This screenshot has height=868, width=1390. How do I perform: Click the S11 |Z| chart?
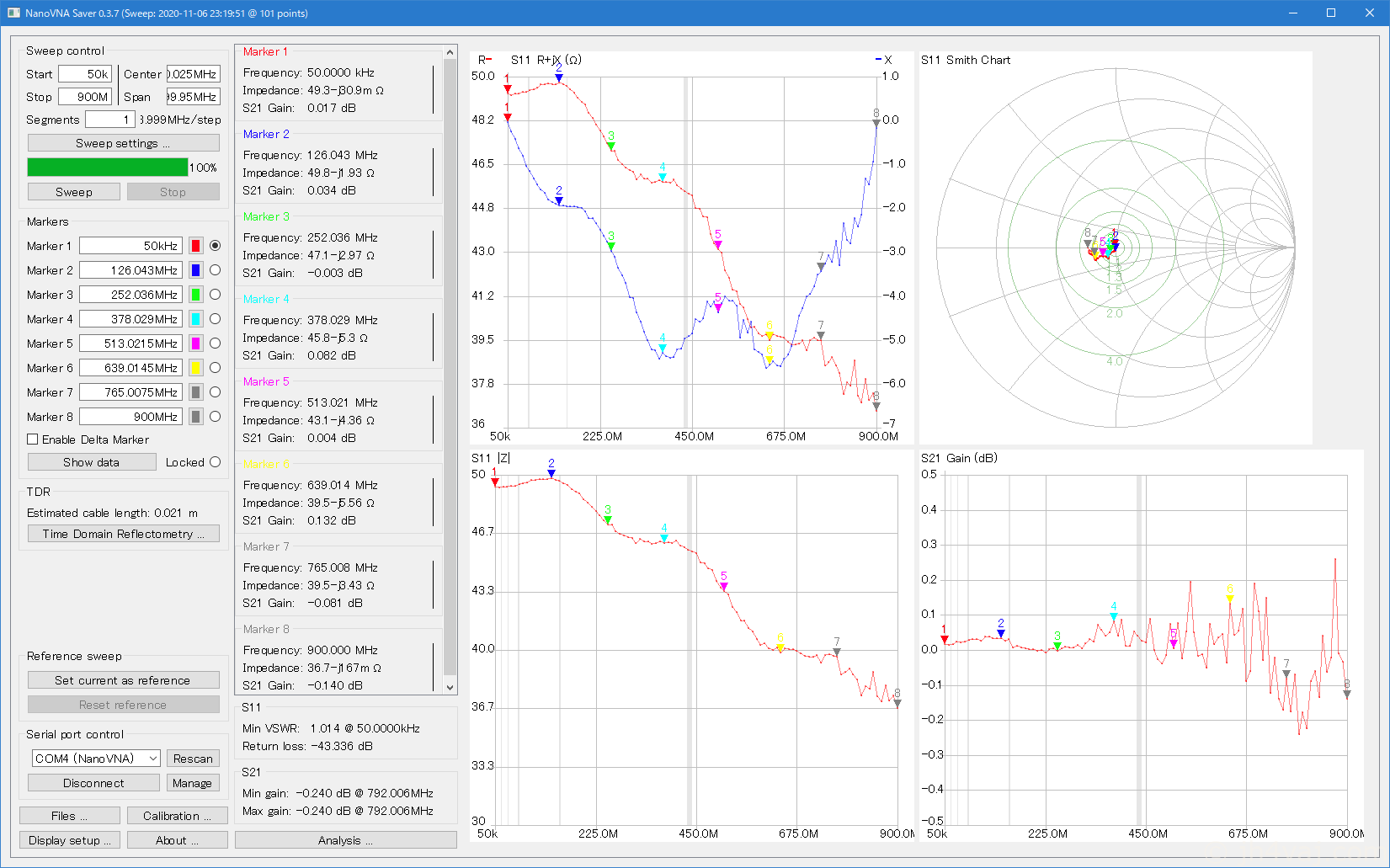(x=692, y=645)
